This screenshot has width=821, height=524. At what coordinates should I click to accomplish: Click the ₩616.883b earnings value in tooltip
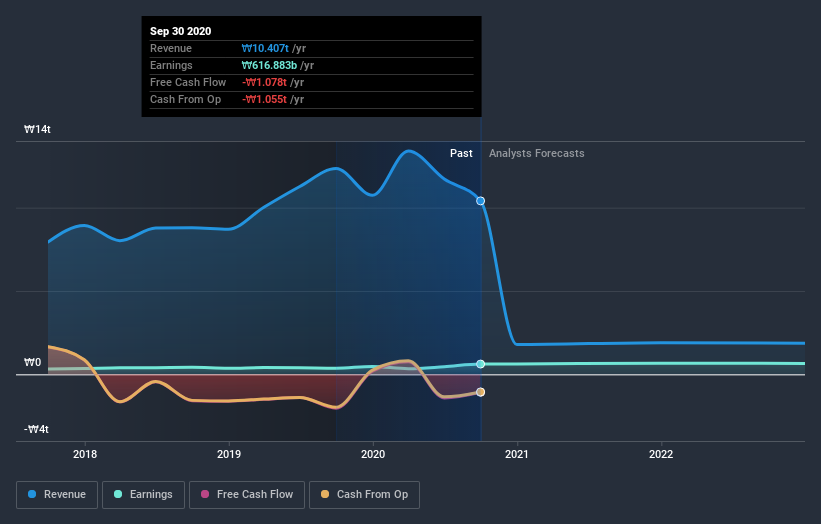[269, 65]
